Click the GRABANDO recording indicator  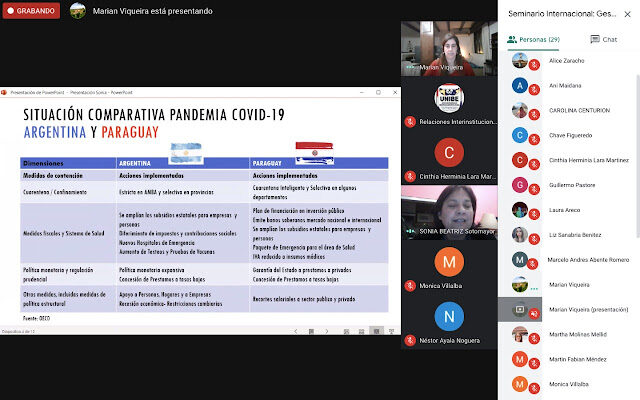coord(31,11)
